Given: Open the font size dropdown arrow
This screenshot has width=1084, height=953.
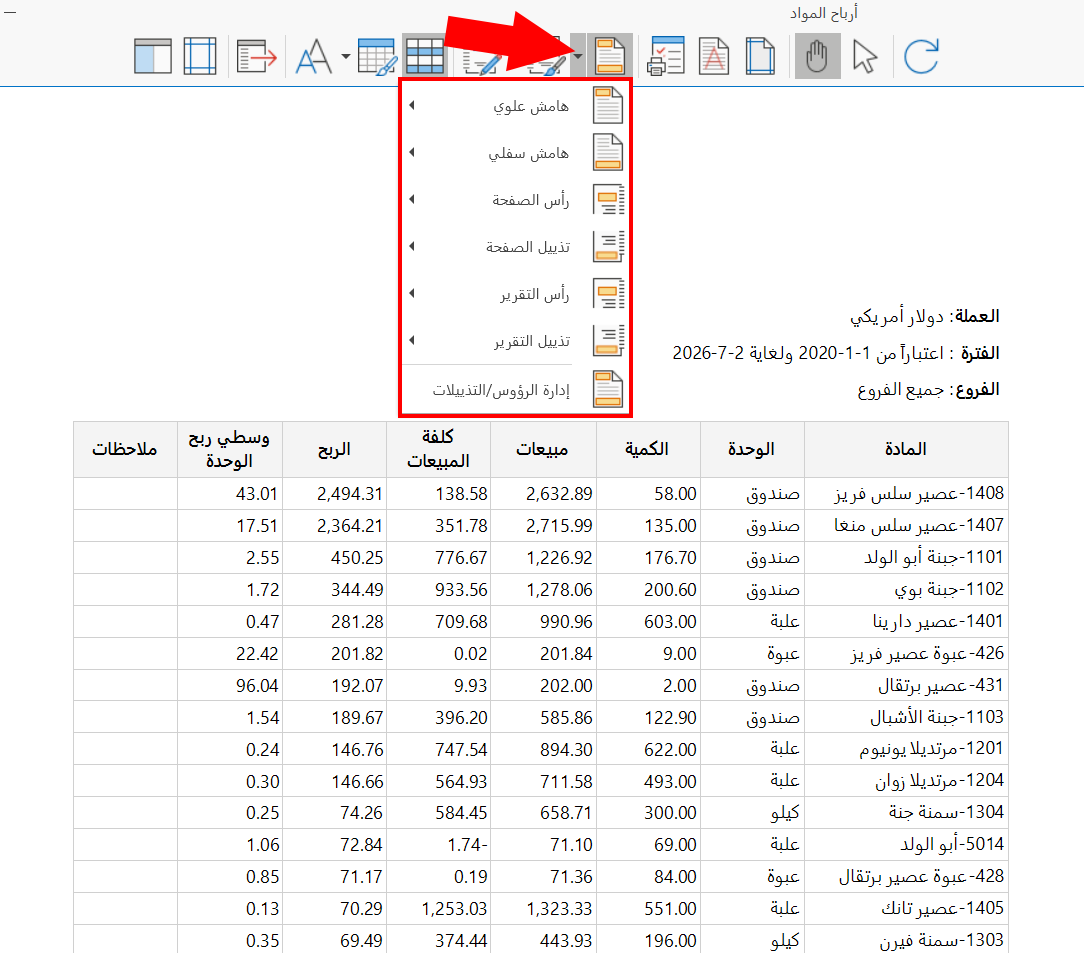Looking at the screenshot, I should (x=345, y=56).
